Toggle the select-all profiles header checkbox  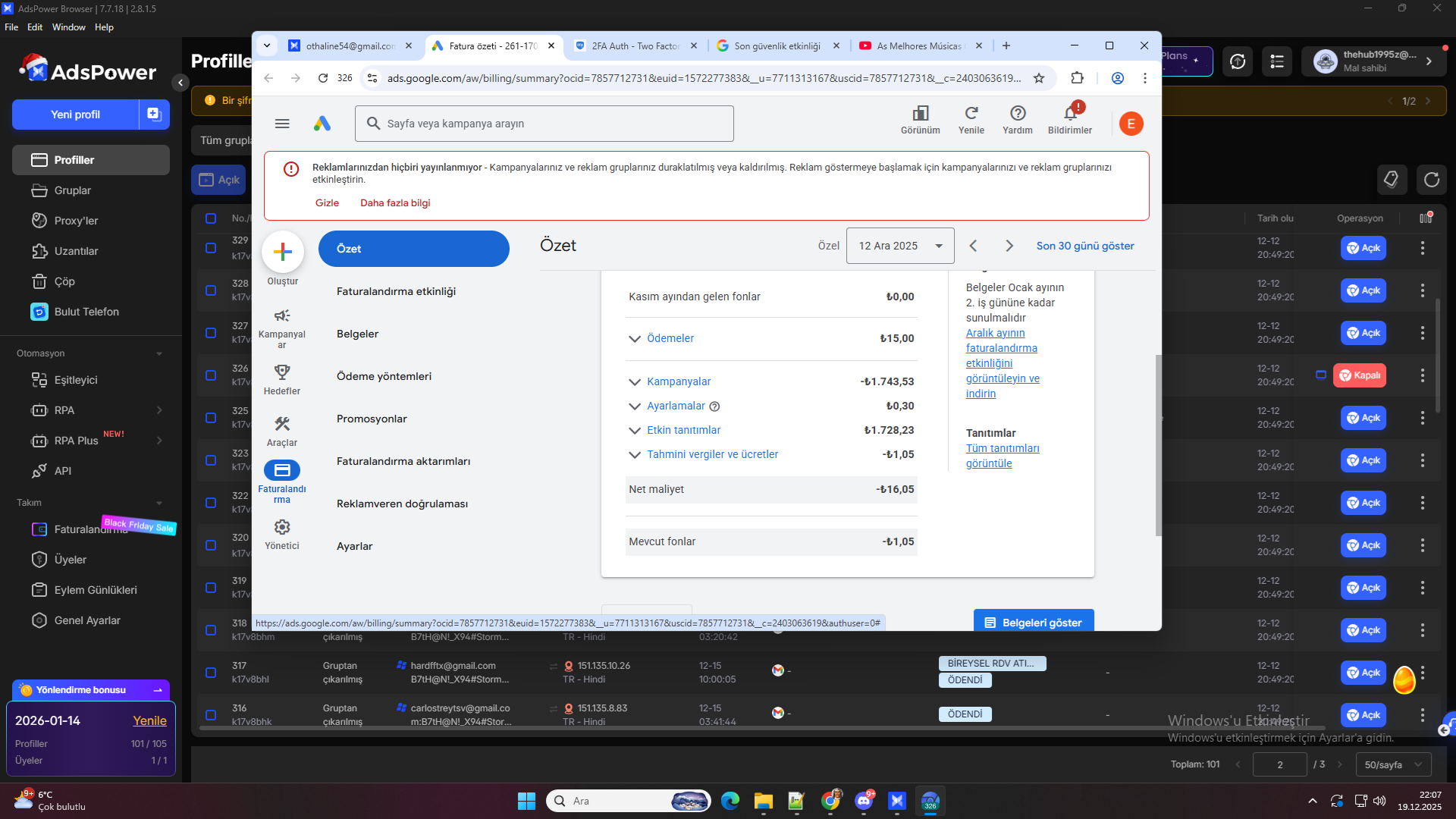211,218
